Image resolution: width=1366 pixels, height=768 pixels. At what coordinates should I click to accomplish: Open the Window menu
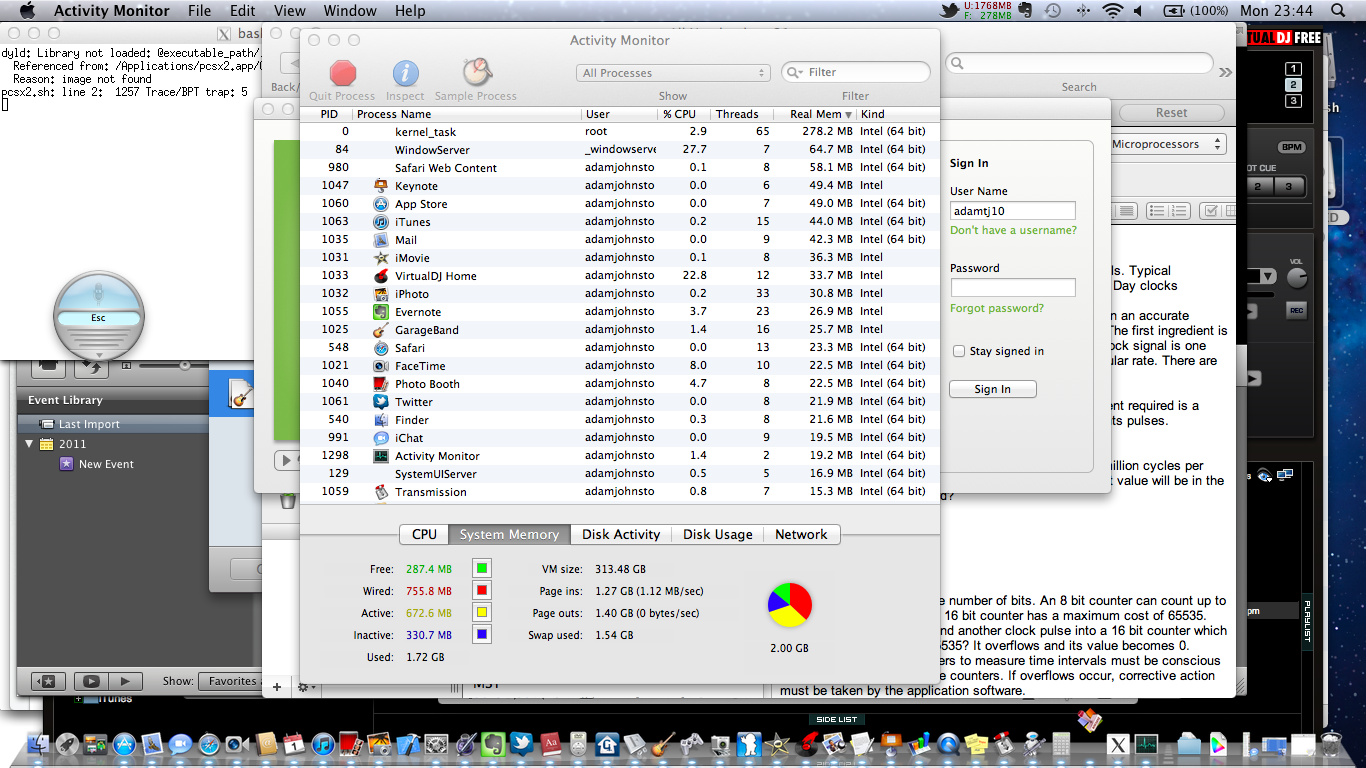pyautogui.click(x=350, y=11)
